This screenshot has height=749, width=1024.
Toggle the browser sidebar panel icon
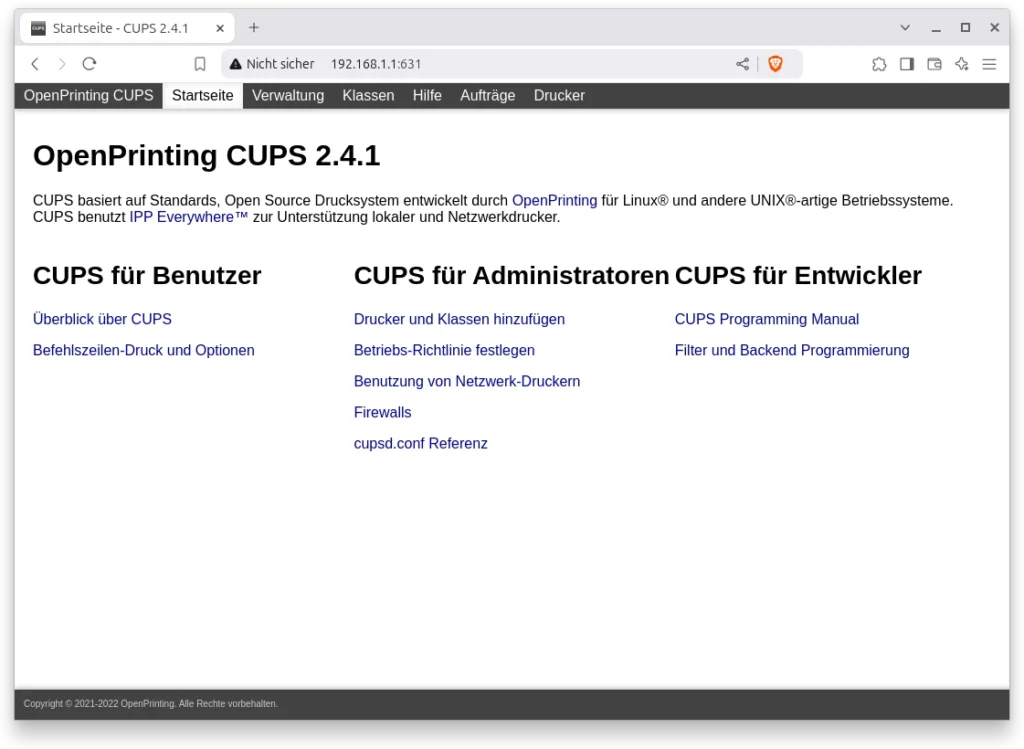[907, 64]
